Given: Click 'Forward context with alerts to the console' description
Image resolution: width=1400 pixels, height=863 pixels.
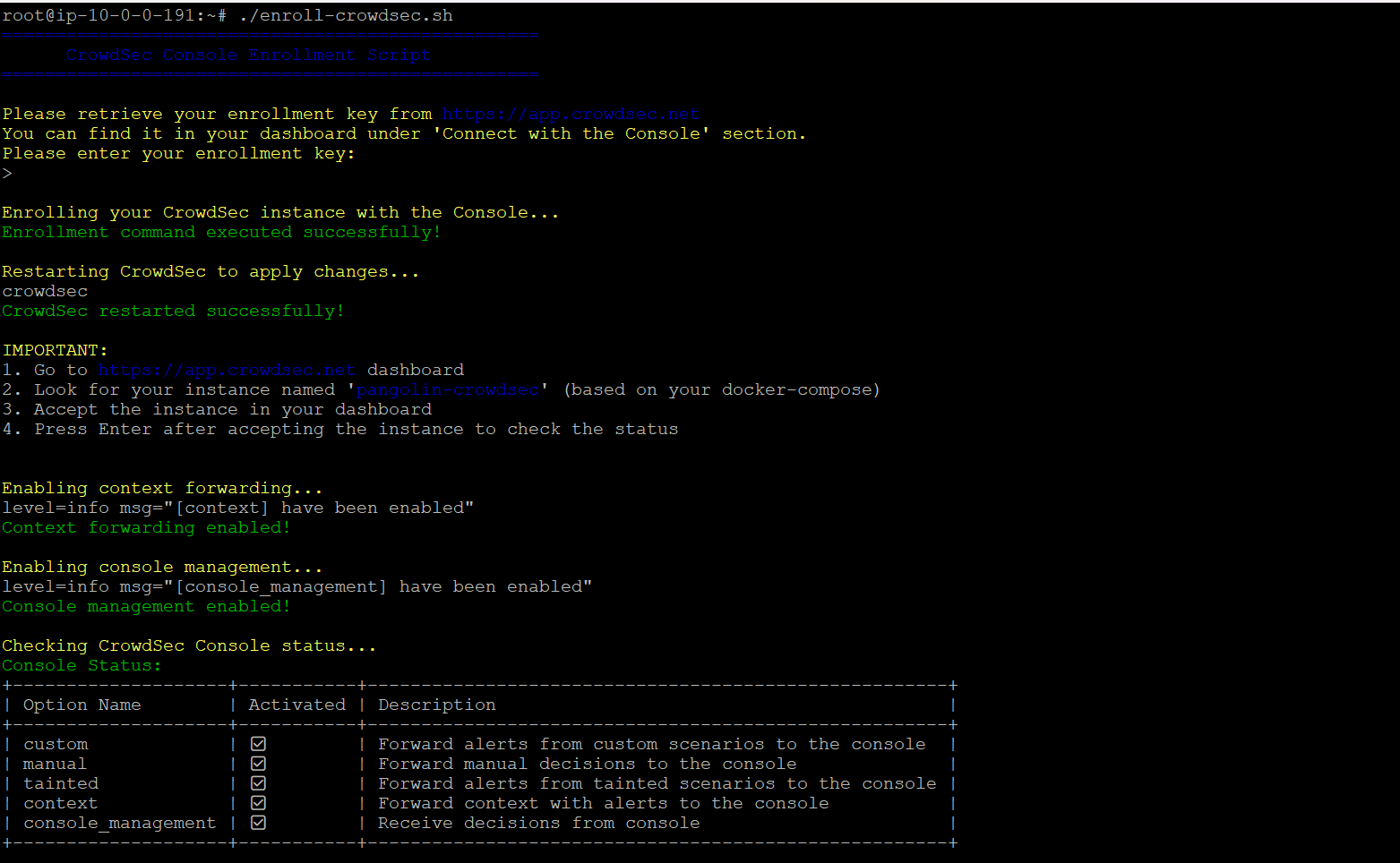Looking at the screenshot, I should (603, 803).
